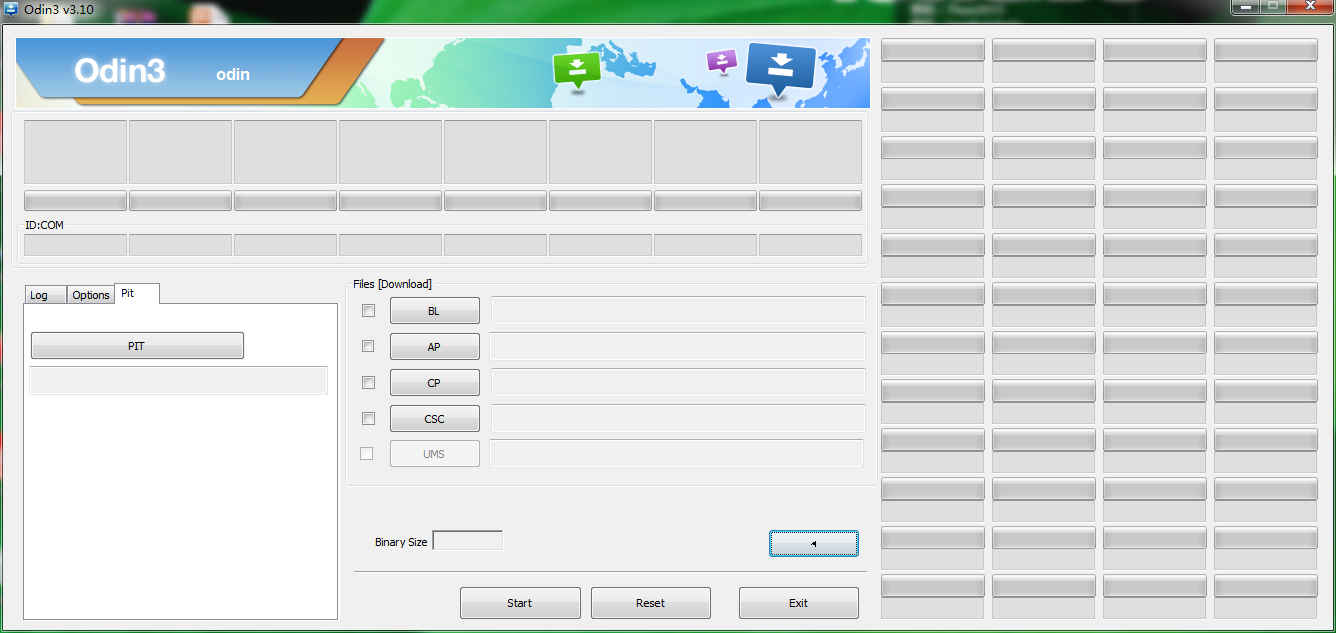The height and width of the screenshot is (633, 1336).
Task: Tick the AP file checkbox
Action: point(368,346)
